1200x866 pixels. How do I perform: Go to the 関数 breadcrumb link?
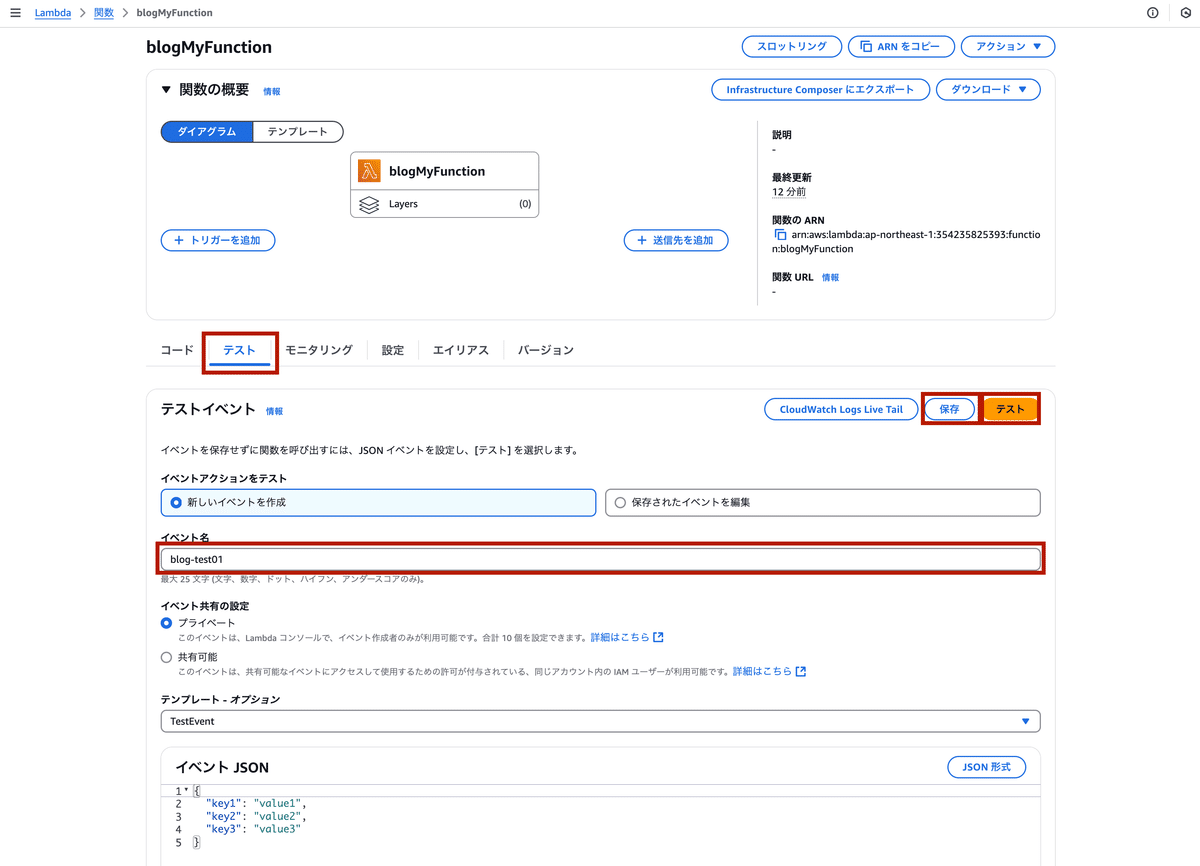104,13
